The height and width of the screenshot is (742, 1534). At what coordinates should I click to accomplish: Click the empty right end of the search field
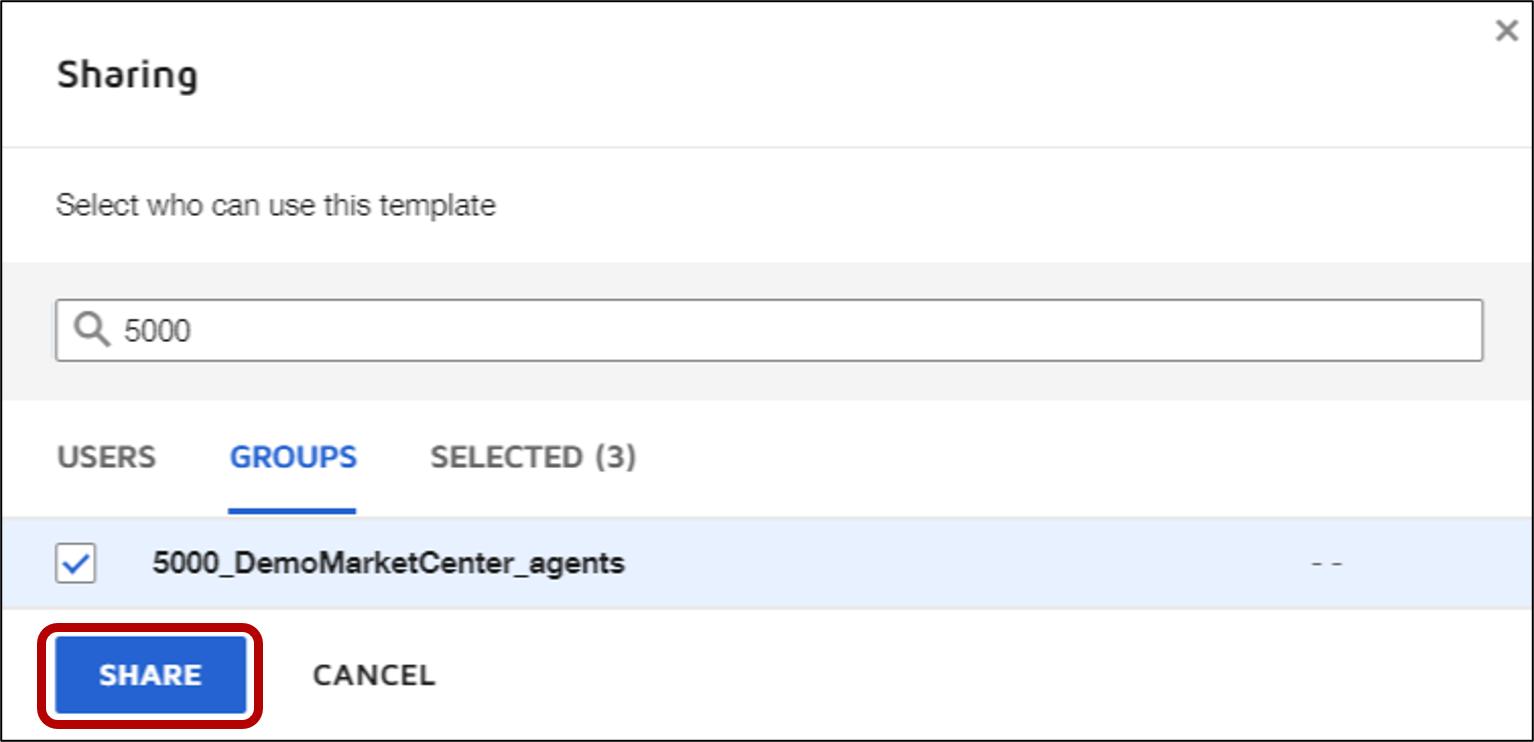tap(1300, 330)
